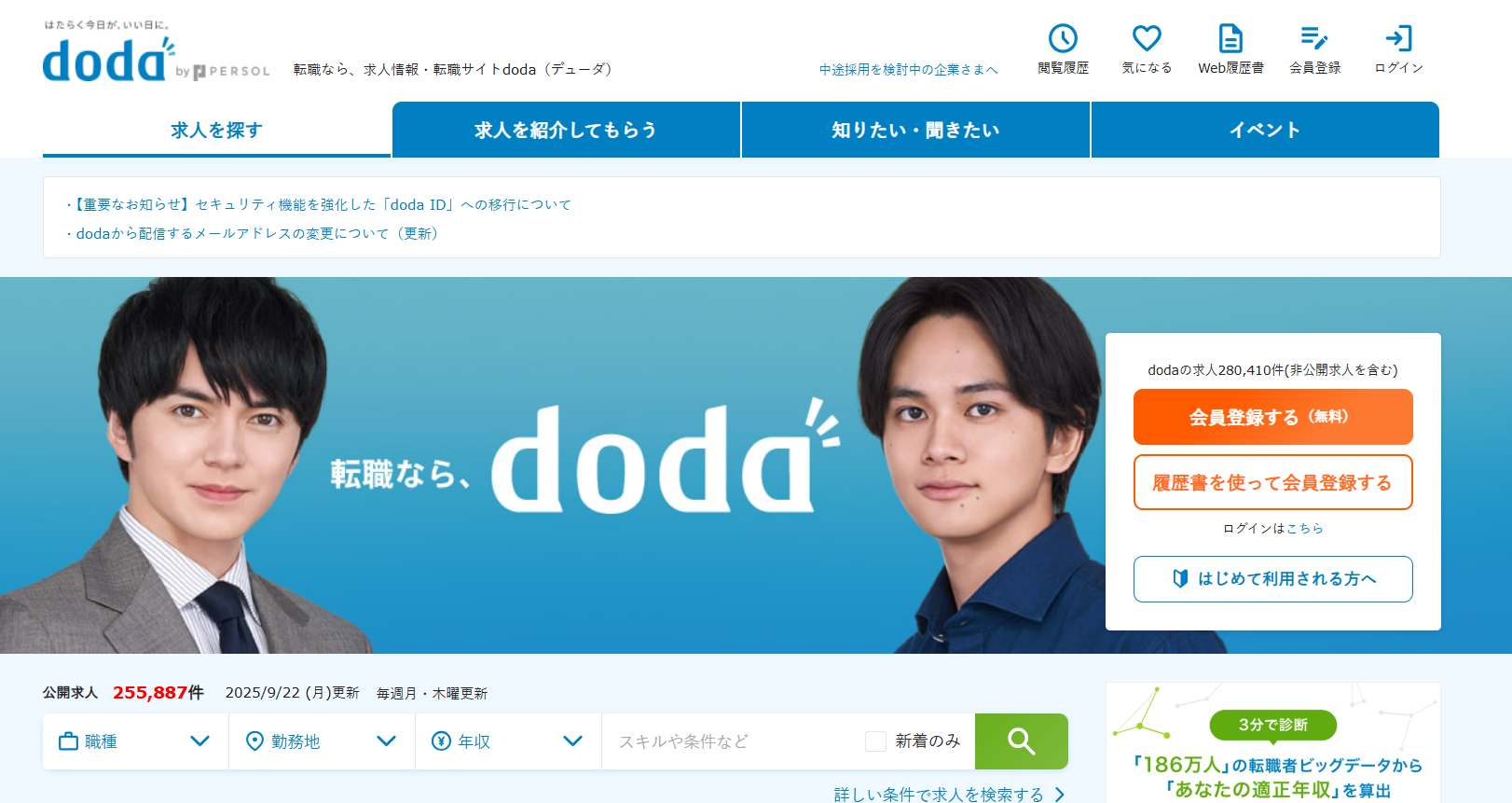
Task: Select the 知りたい・聞きたい tab
Action: (915, 130)
